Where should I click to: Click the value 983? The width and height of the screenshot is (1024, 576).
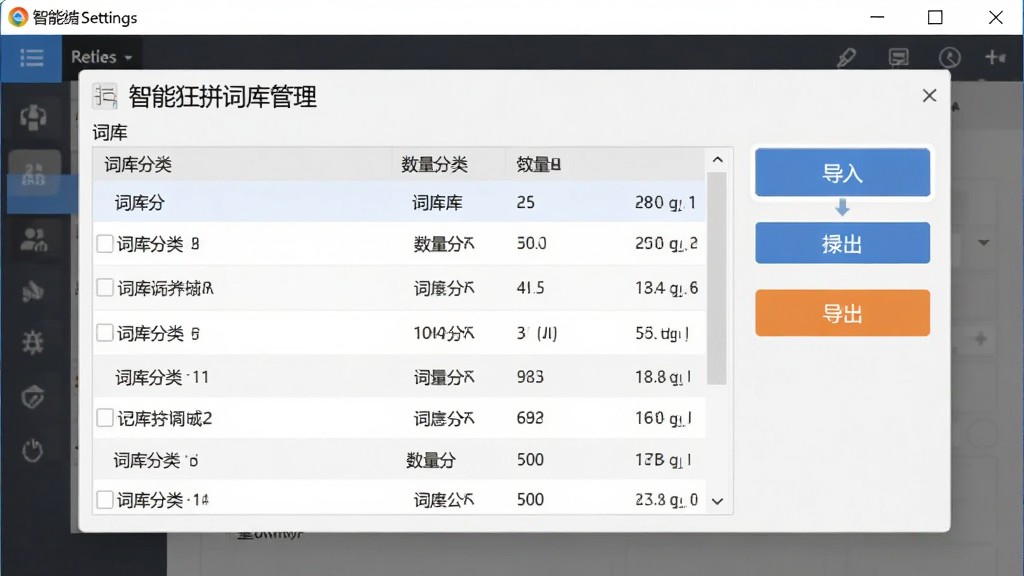click(530, 377)
